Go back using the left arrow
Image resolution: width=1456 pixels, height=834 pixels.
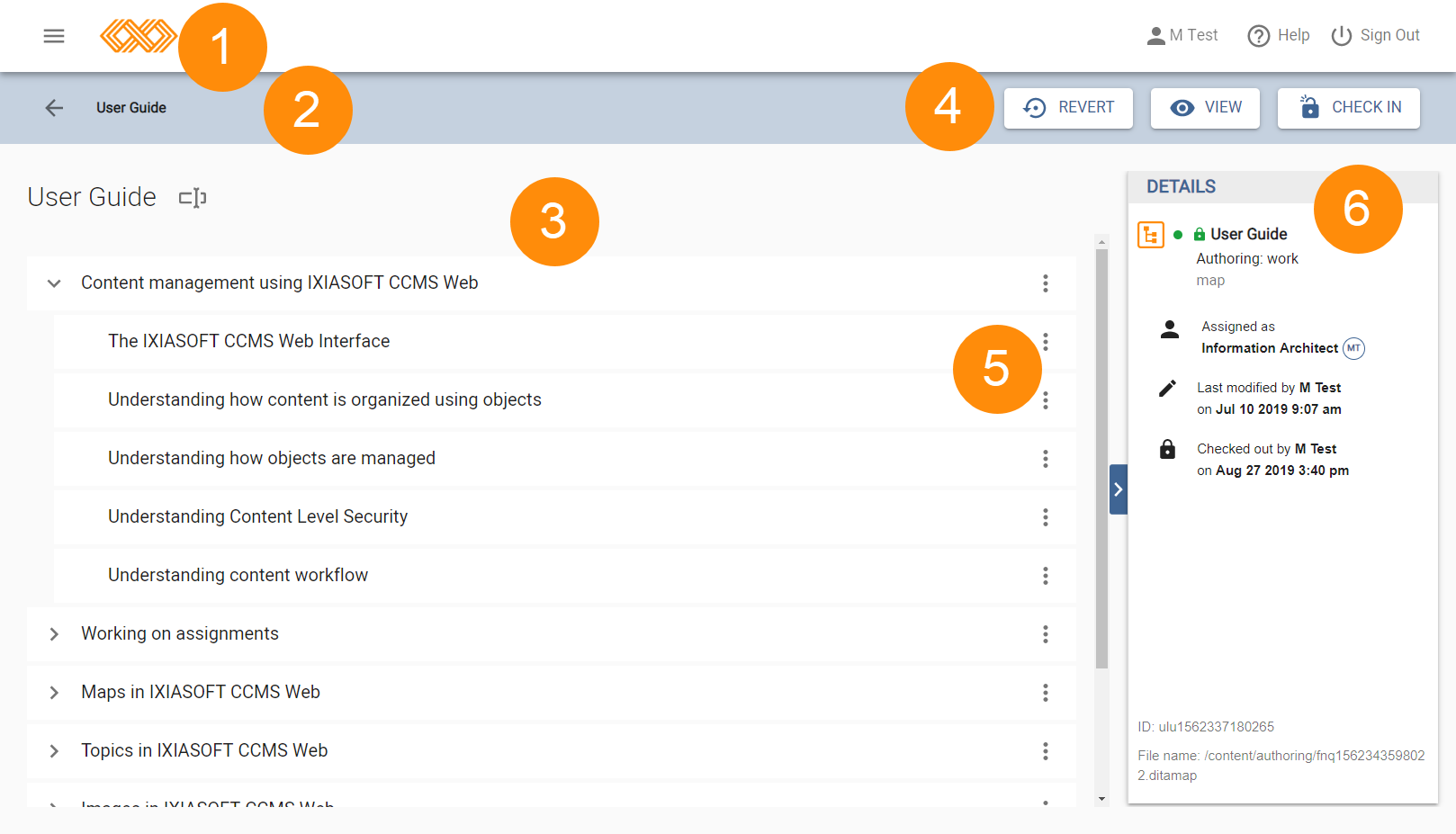point(54,108)
